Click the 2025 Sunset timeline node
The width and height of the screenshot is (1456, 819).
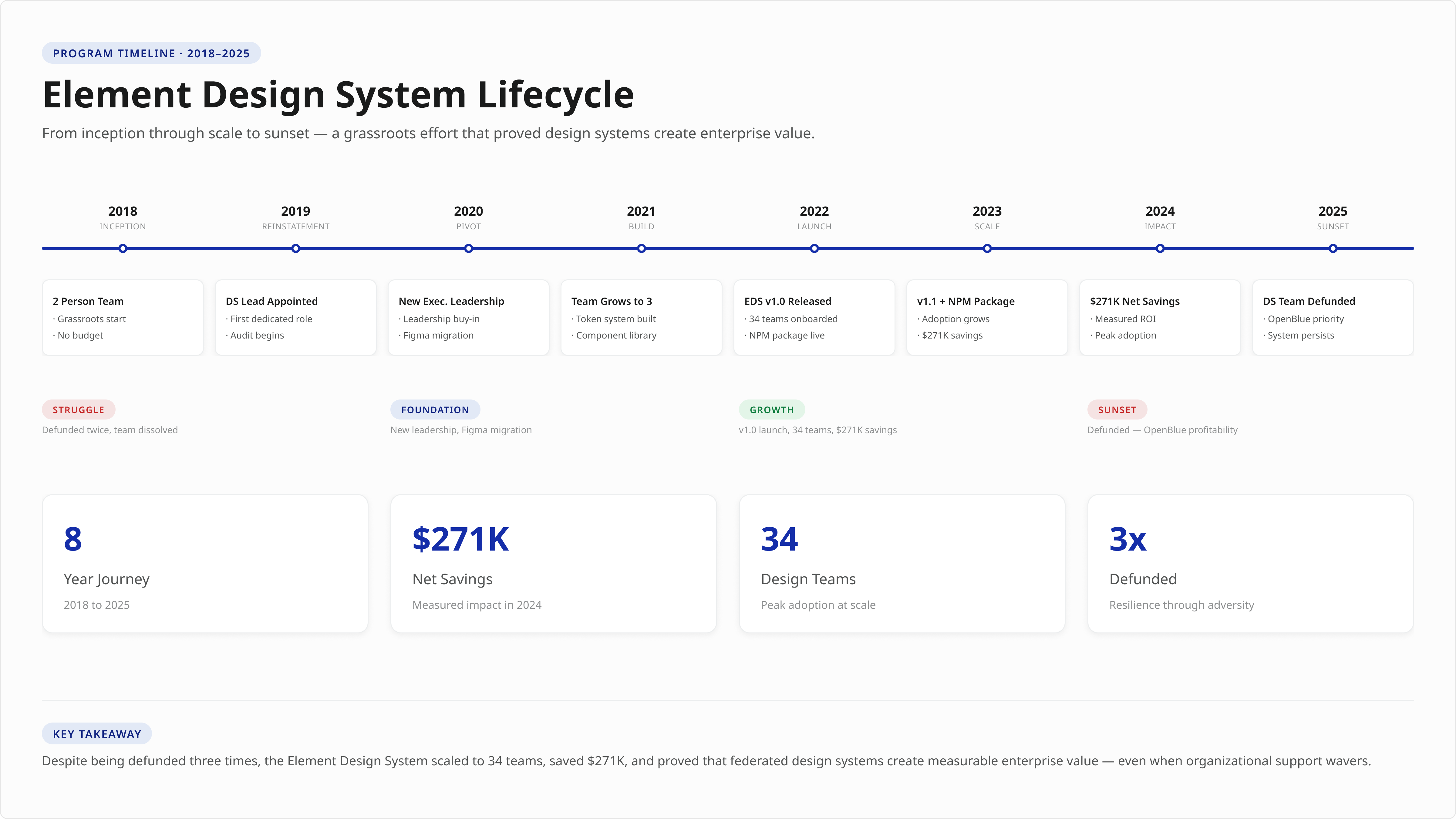(x=1333, y=248)
